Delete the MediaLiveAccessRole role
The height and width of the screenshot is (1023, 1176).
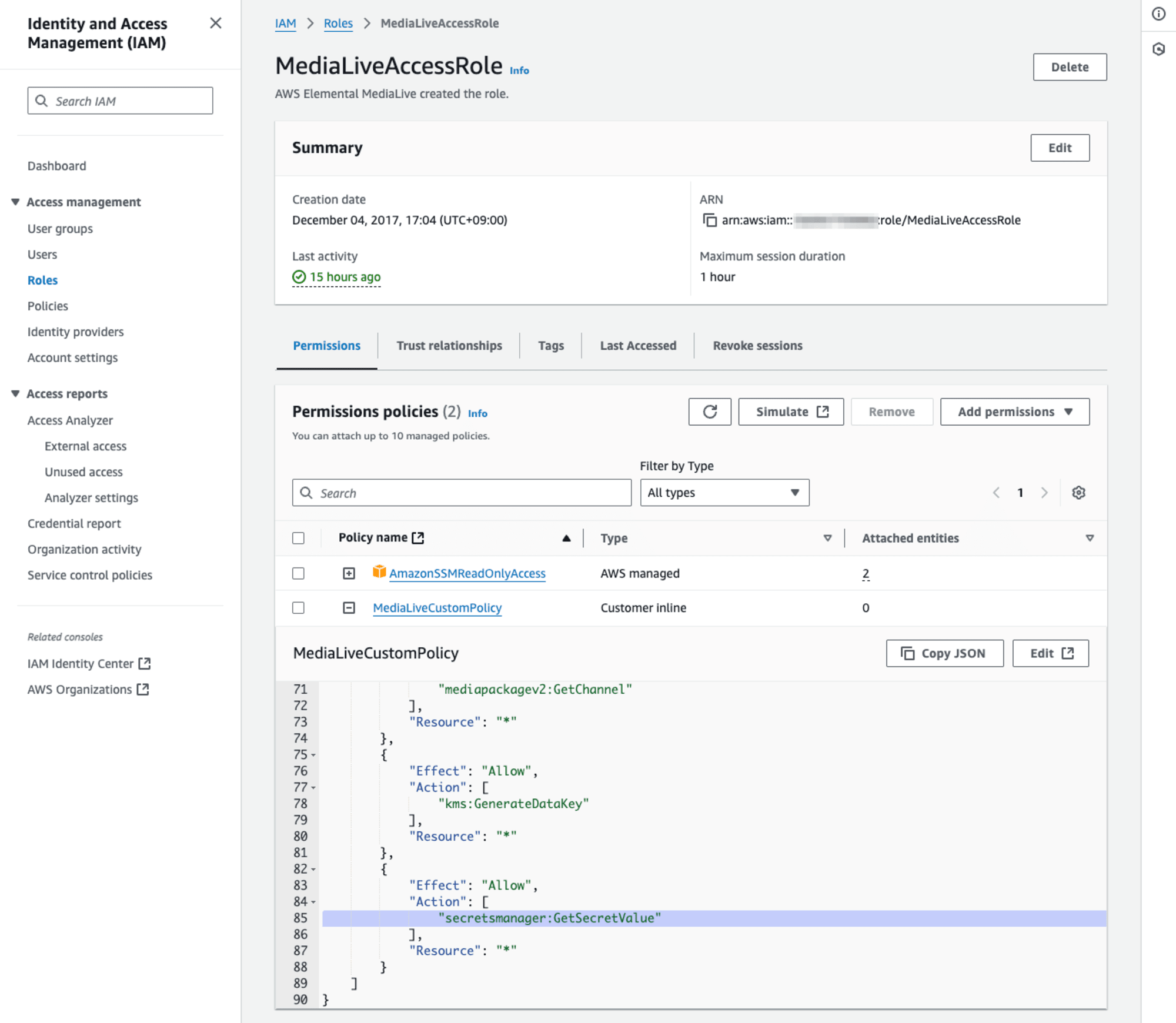click(x=1070, y=67)
